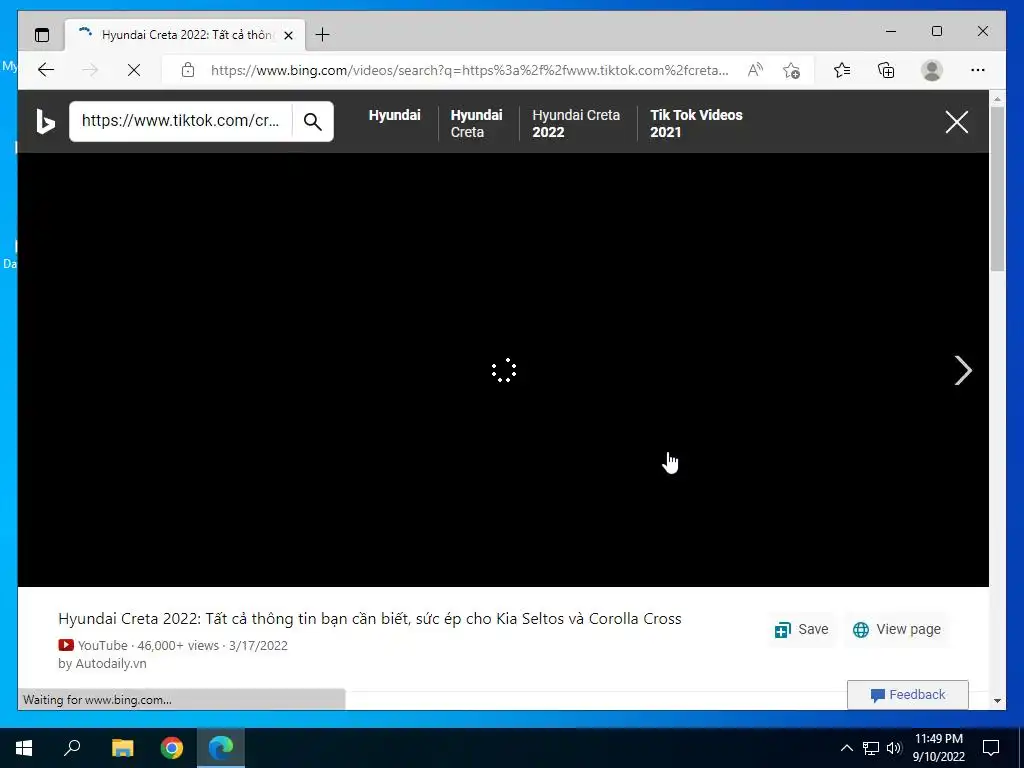Open File Explorer from taskbar
Image resolution: width=1024 pixels, height=768 pixels.
[122, 748]
